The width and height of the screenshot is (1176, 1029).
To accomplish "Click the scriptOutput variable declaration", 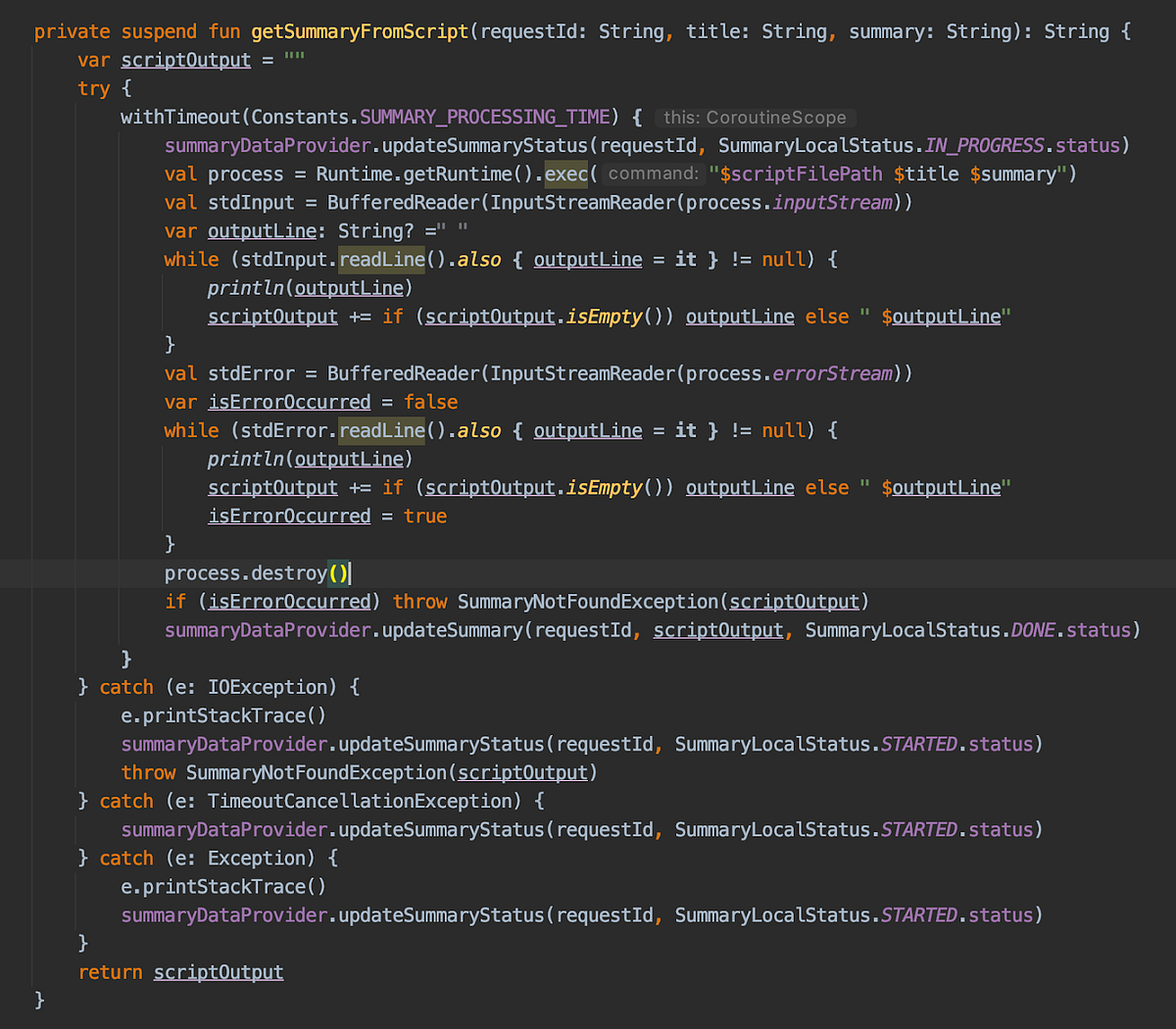I will coord(185,60).
